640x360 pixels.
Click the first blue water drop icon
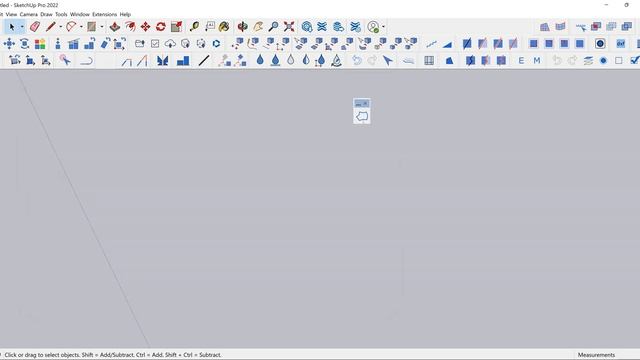pyautogui.click(x=260, y=60)
